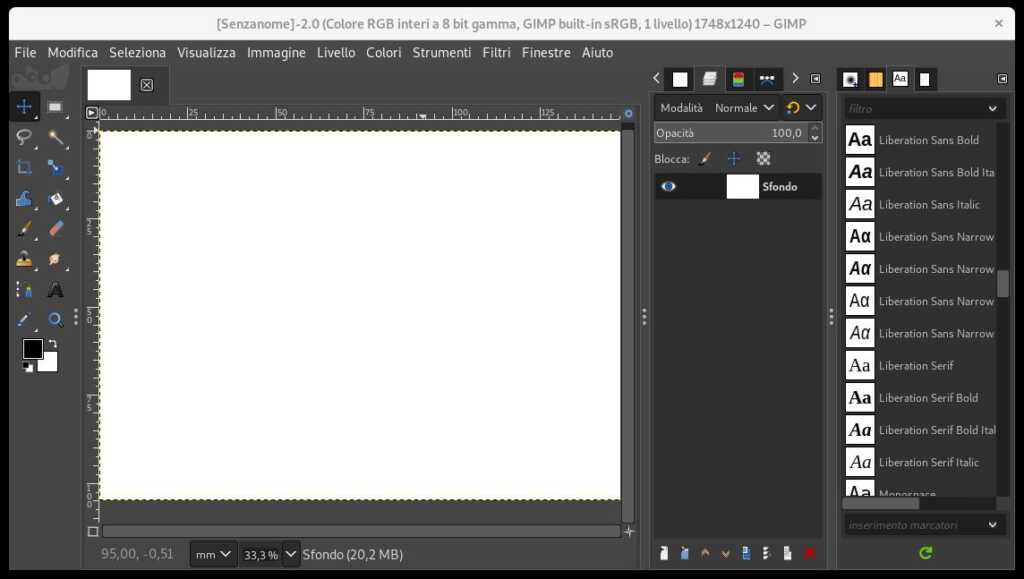Screen dimensions: 1024x579
Task: Click the font filtro search field
Action: pyautogui.click(x=910, y=108)
